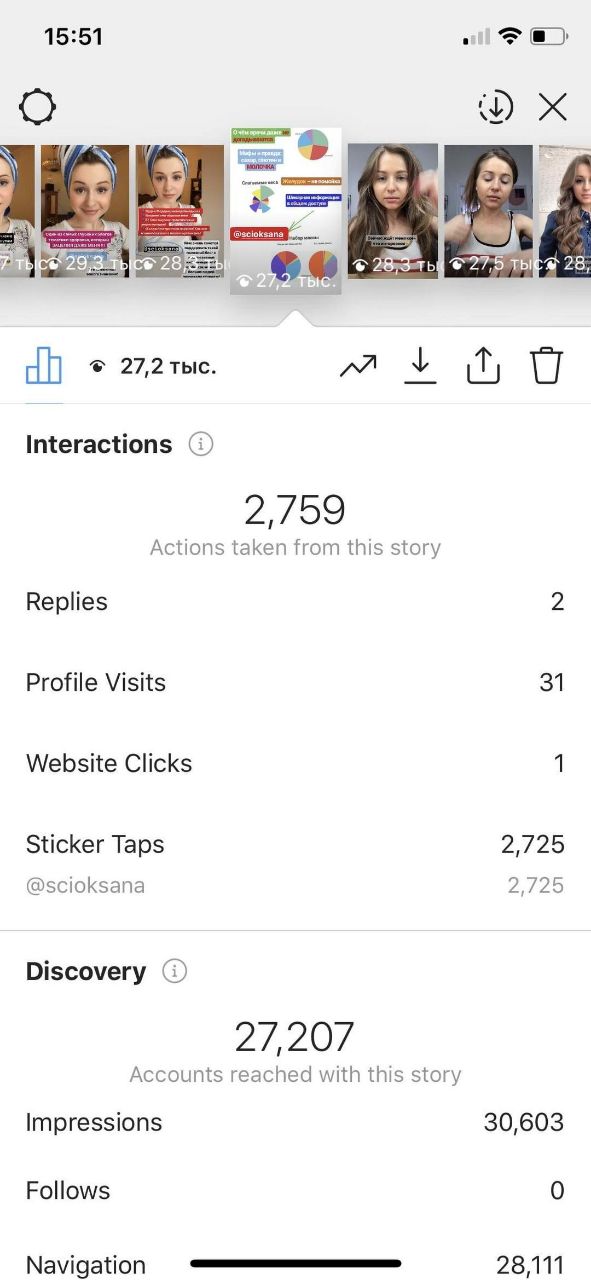Screen dimensions: 591x1280
Task: Tap the eye viewers count 27,2 тыс.
Action: coord(153,367)
